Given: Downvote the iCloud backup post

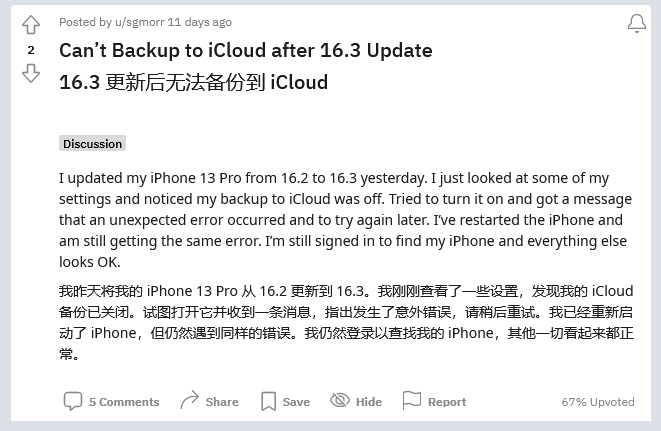Looking at the screenshot, I should point(31,73).
